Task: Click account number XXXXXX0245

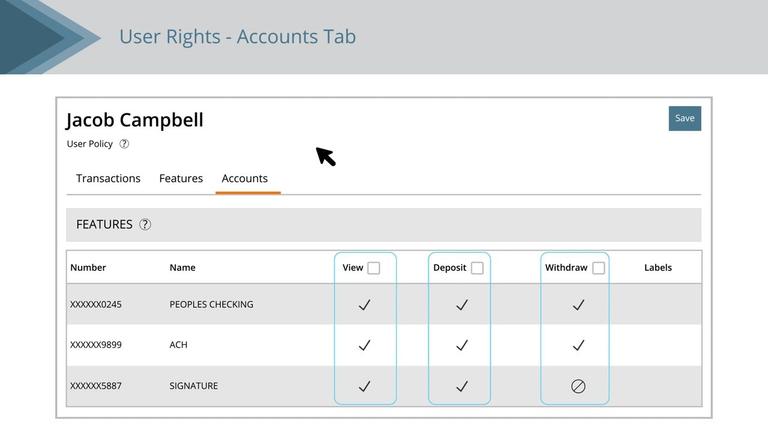Action: (x=96, y=305)
